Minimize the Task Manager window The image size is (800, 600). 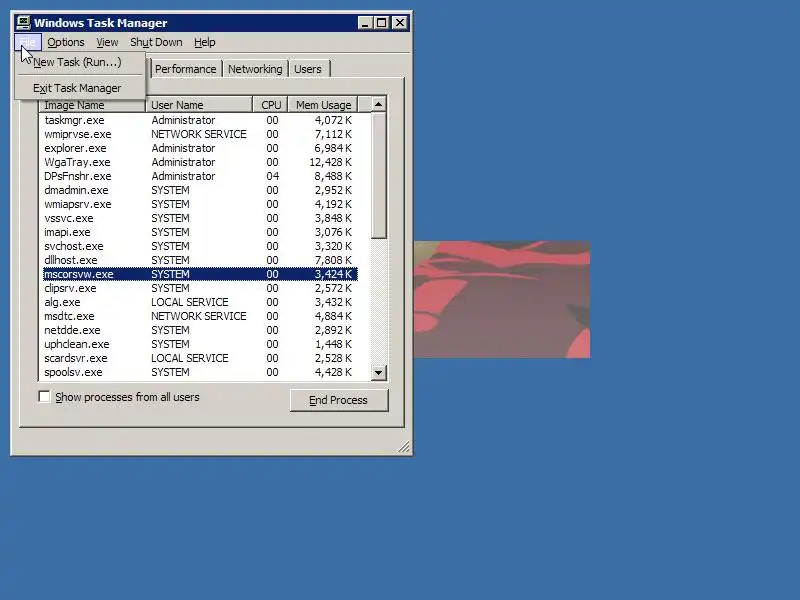[364, 23]
